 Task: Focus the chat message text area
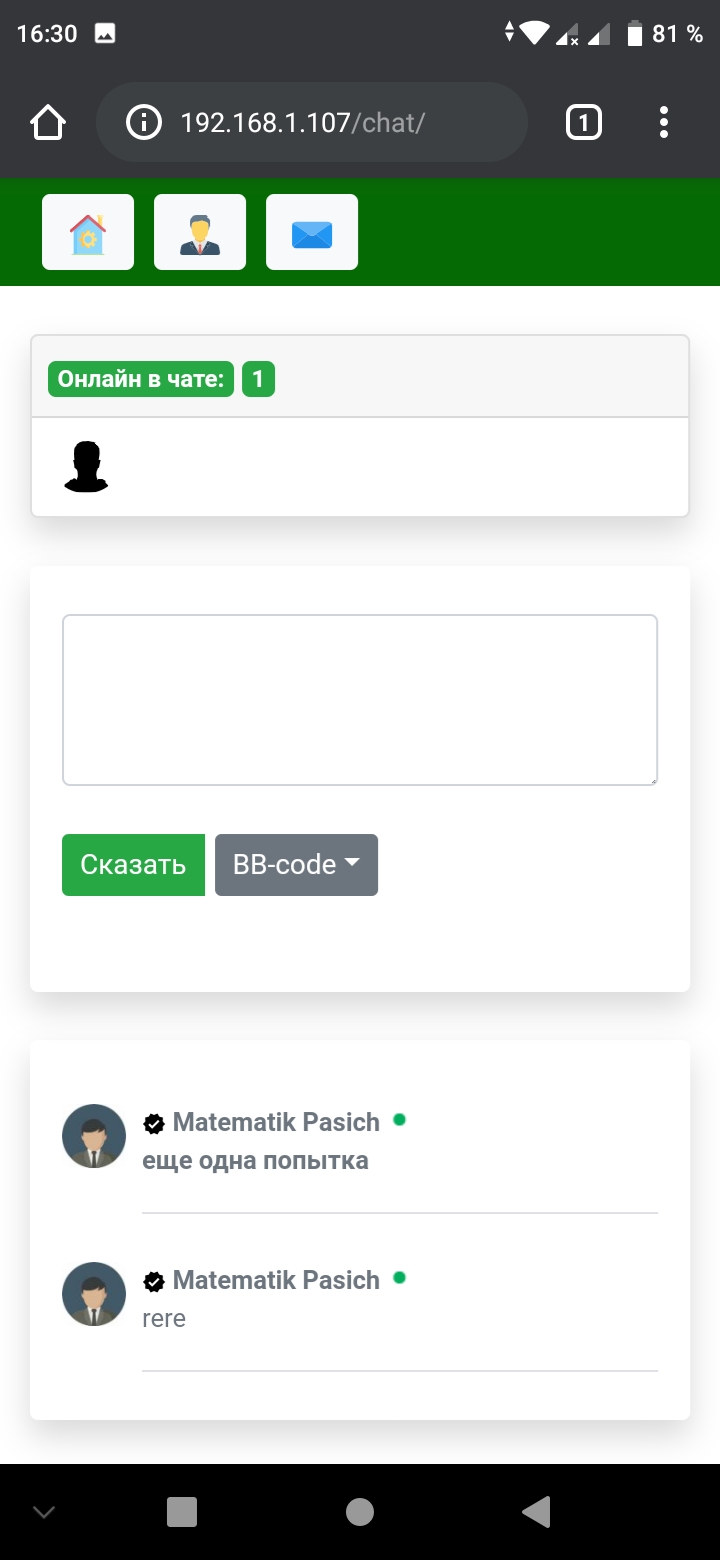[x=360, y=700]
